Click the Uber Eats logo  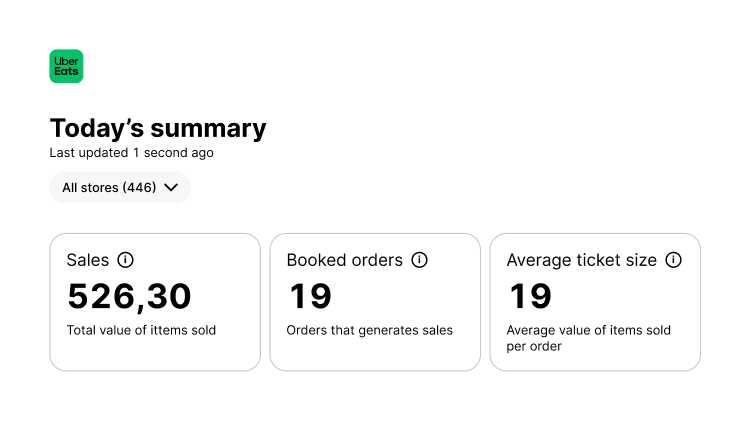[66, 66]
